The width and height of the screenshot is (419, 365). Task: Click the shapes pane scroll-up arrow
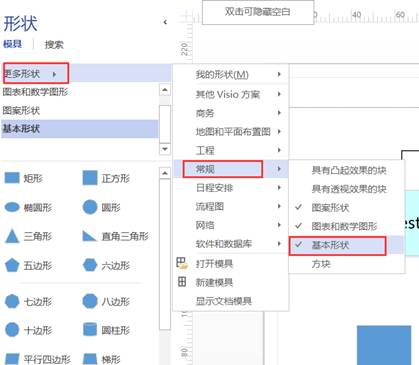click(165, 173)
